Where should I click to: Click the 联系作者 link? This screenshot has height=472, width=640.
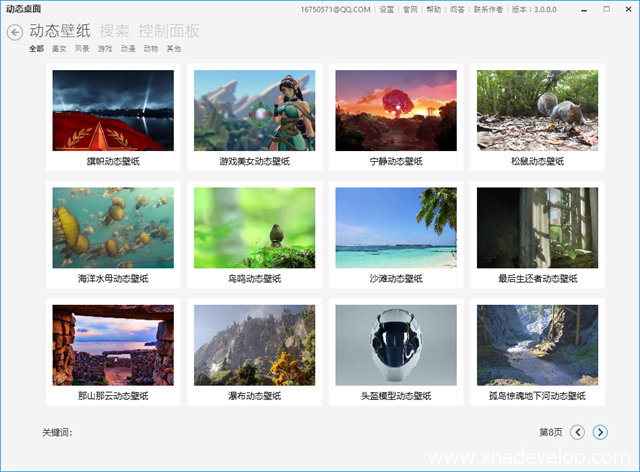[488, 9]
